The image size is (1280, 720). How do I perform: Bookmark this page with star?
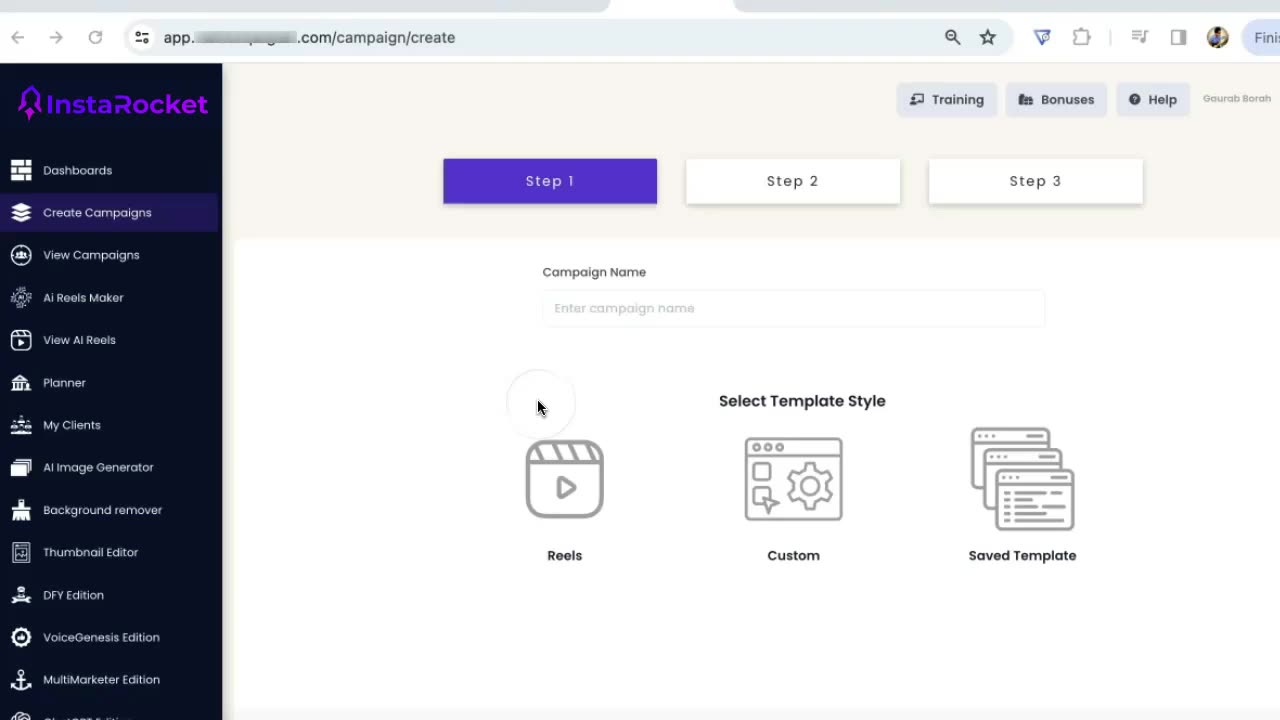(x=988, y=37)
